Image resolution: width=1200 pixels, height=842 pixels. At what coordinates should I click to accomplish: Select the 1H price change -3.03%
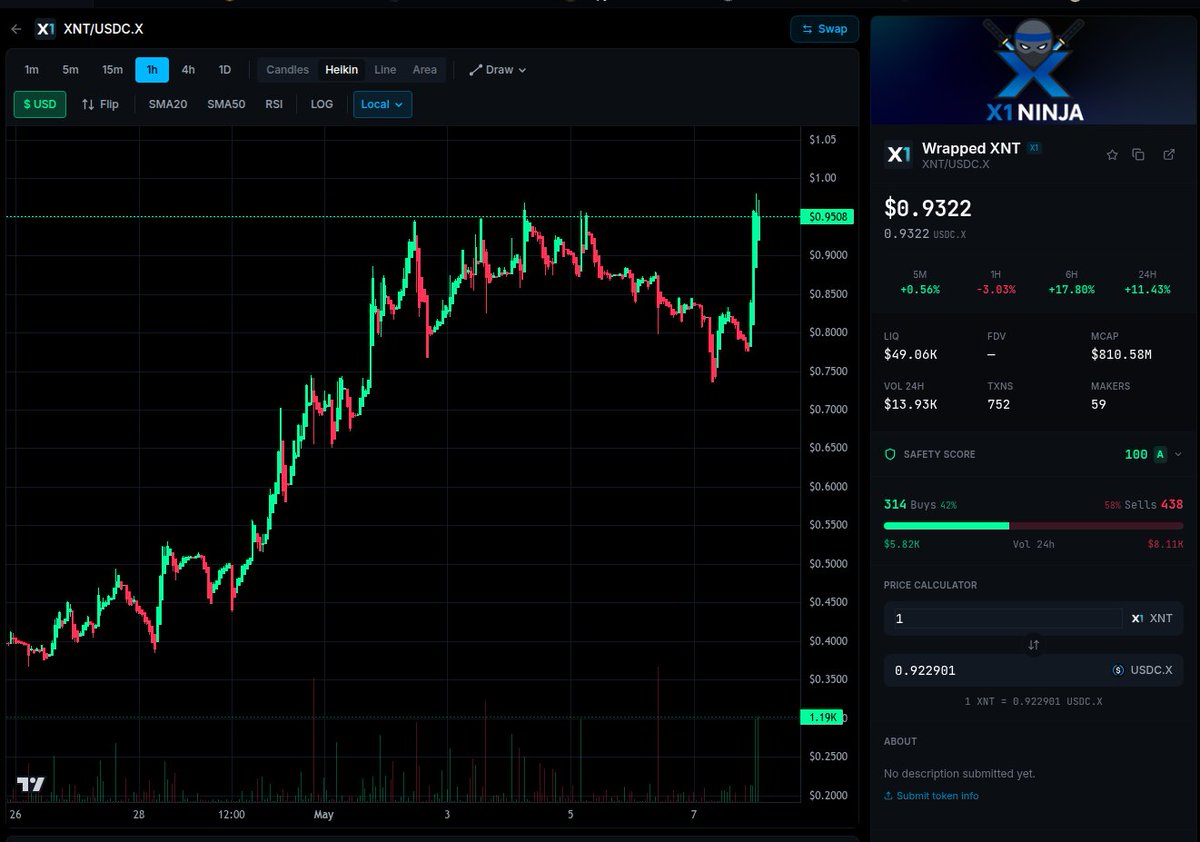995,290
